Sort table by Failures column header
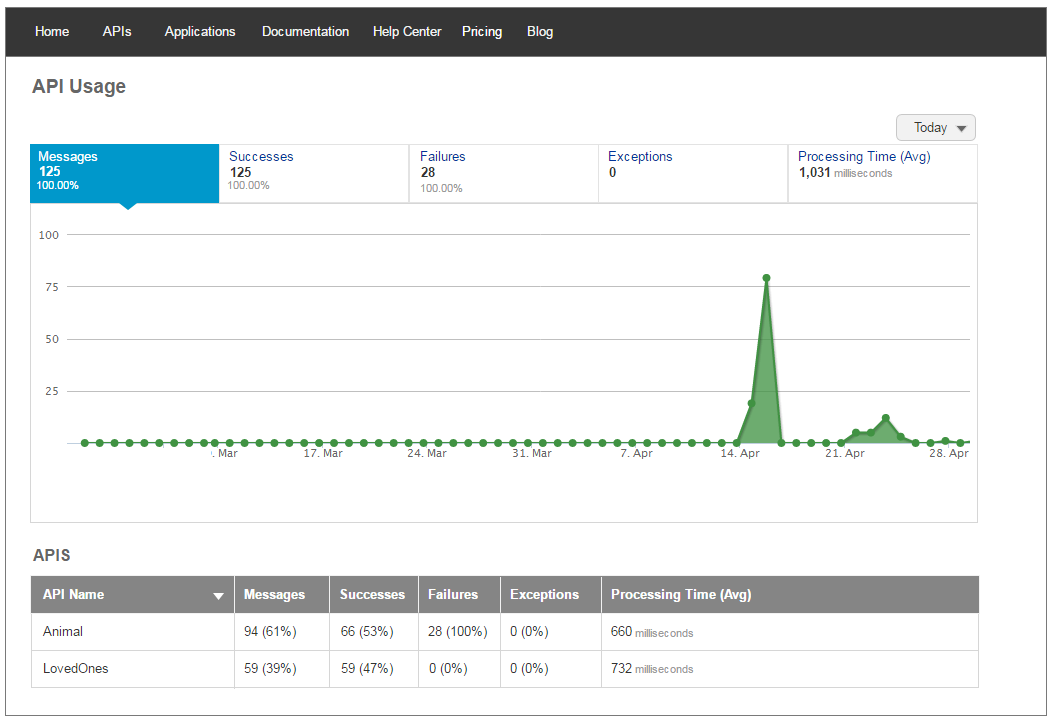Screen dimensions: 1052x721 tap(453, 595)
